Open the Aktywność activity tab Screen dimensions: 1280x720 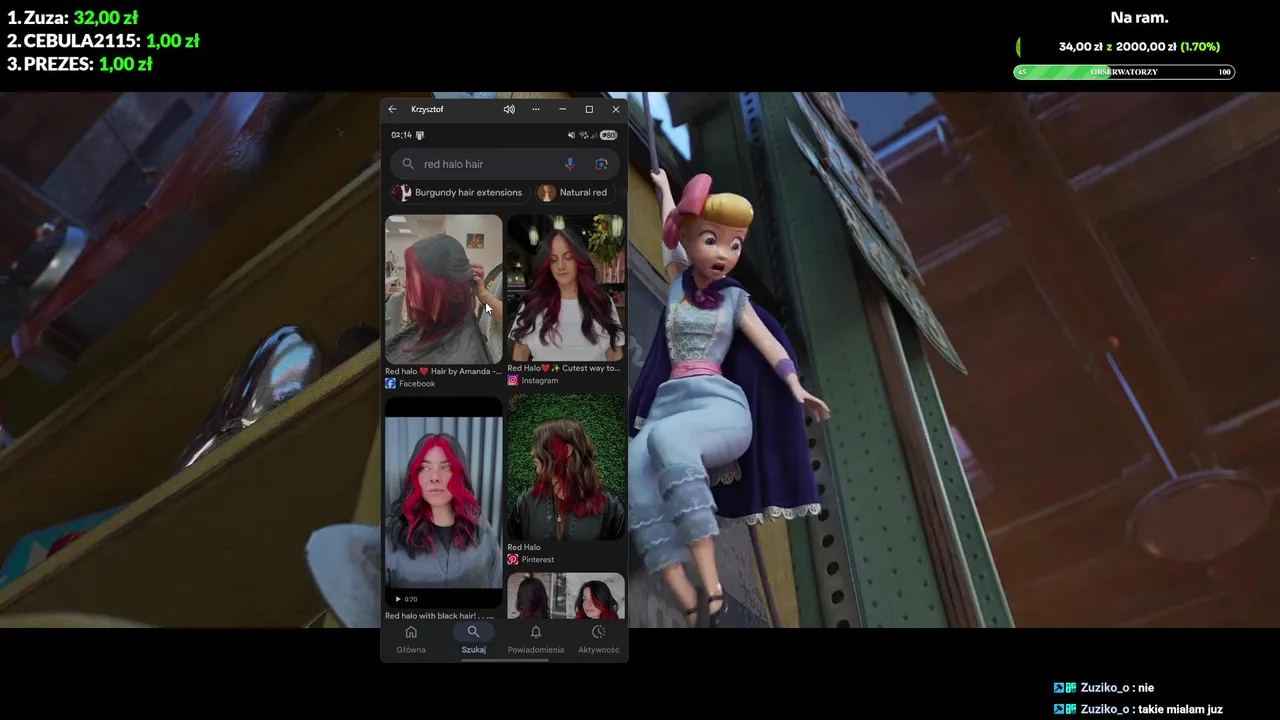tap(599, 639)
